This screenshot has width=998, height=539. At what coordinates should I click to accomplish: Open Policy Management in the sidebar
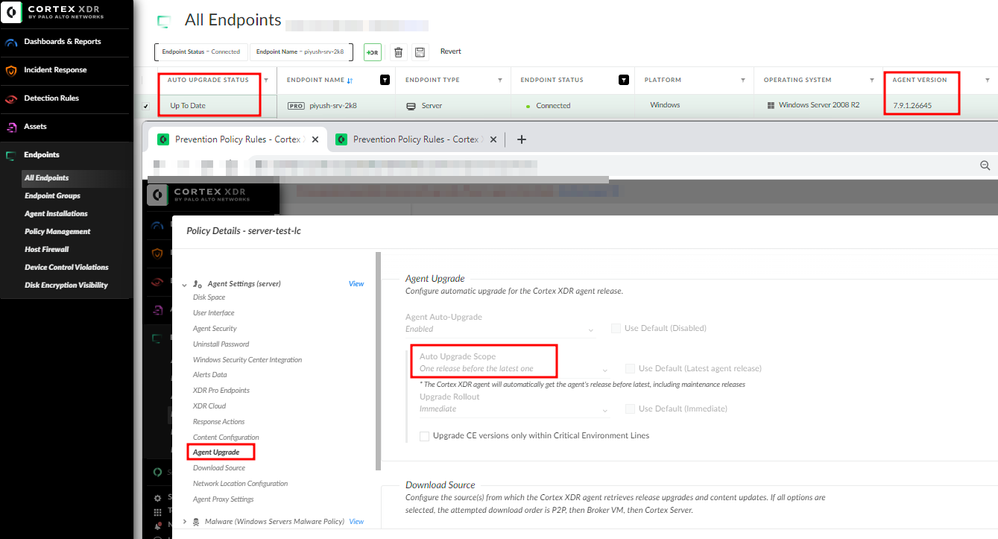[x=57, y=232]
